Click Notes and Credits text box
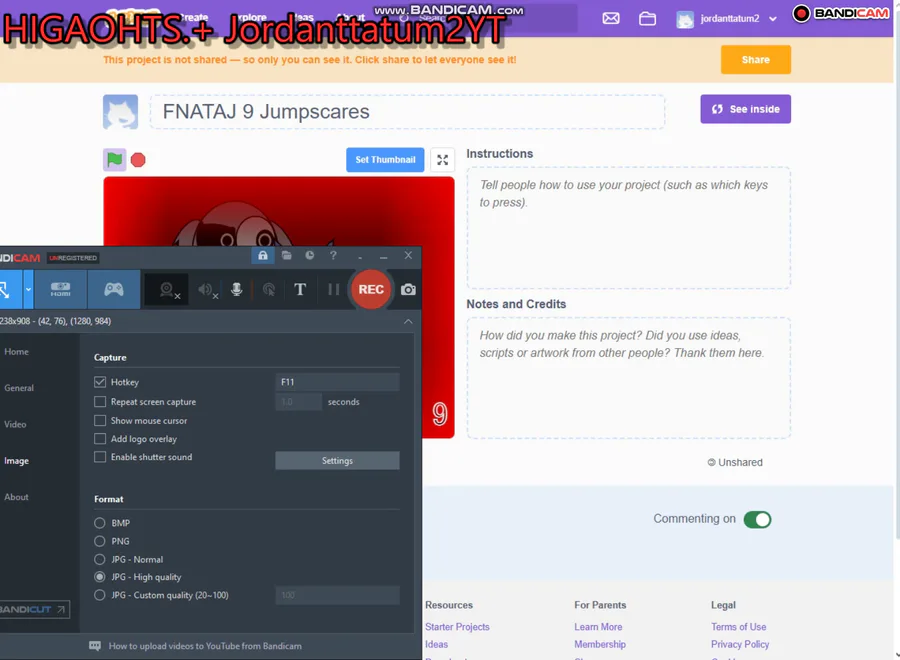This screenshot has height=660, width=900. 629,378
